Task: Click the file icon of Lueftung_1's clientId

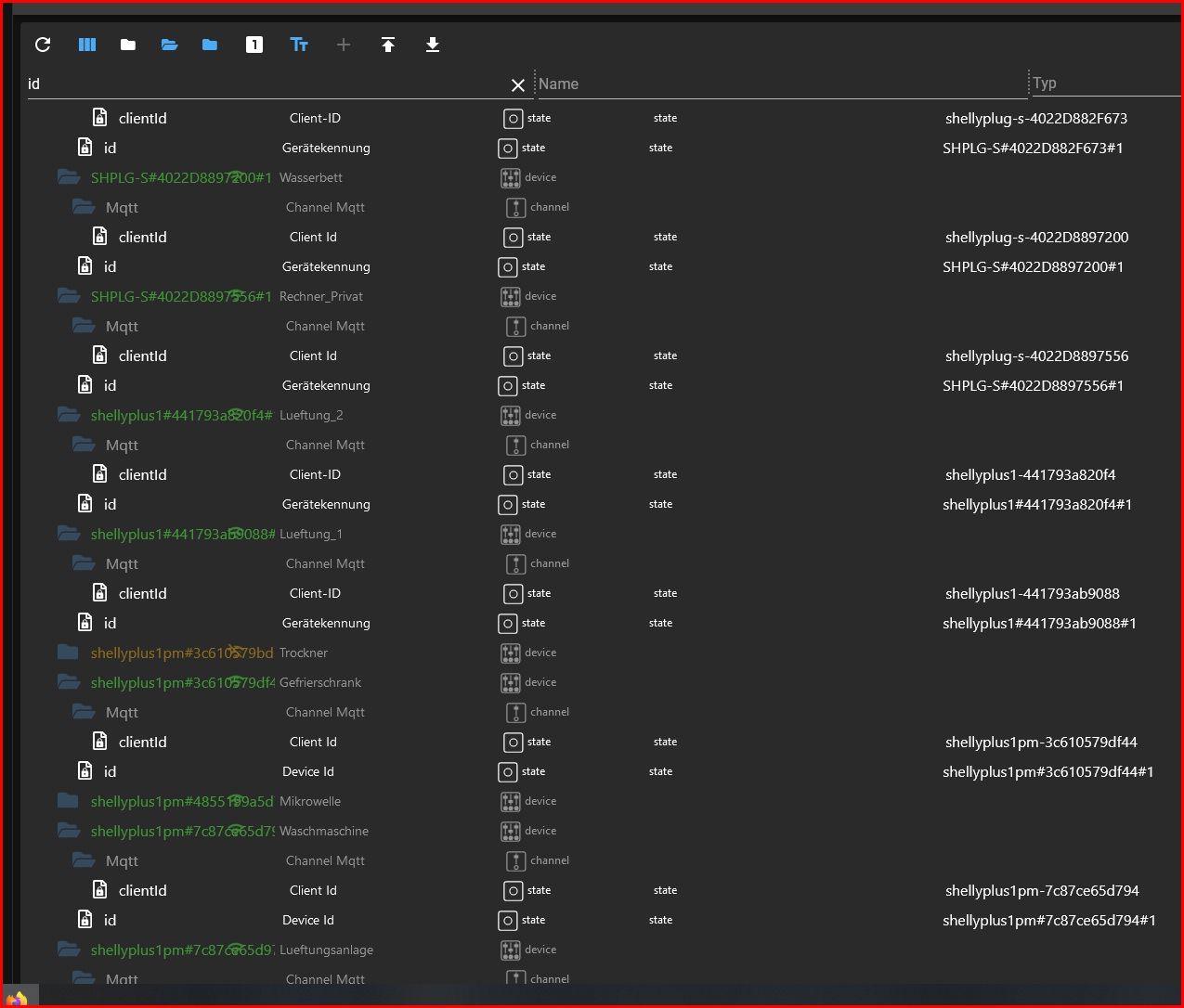Action: (x=99, y=592)
